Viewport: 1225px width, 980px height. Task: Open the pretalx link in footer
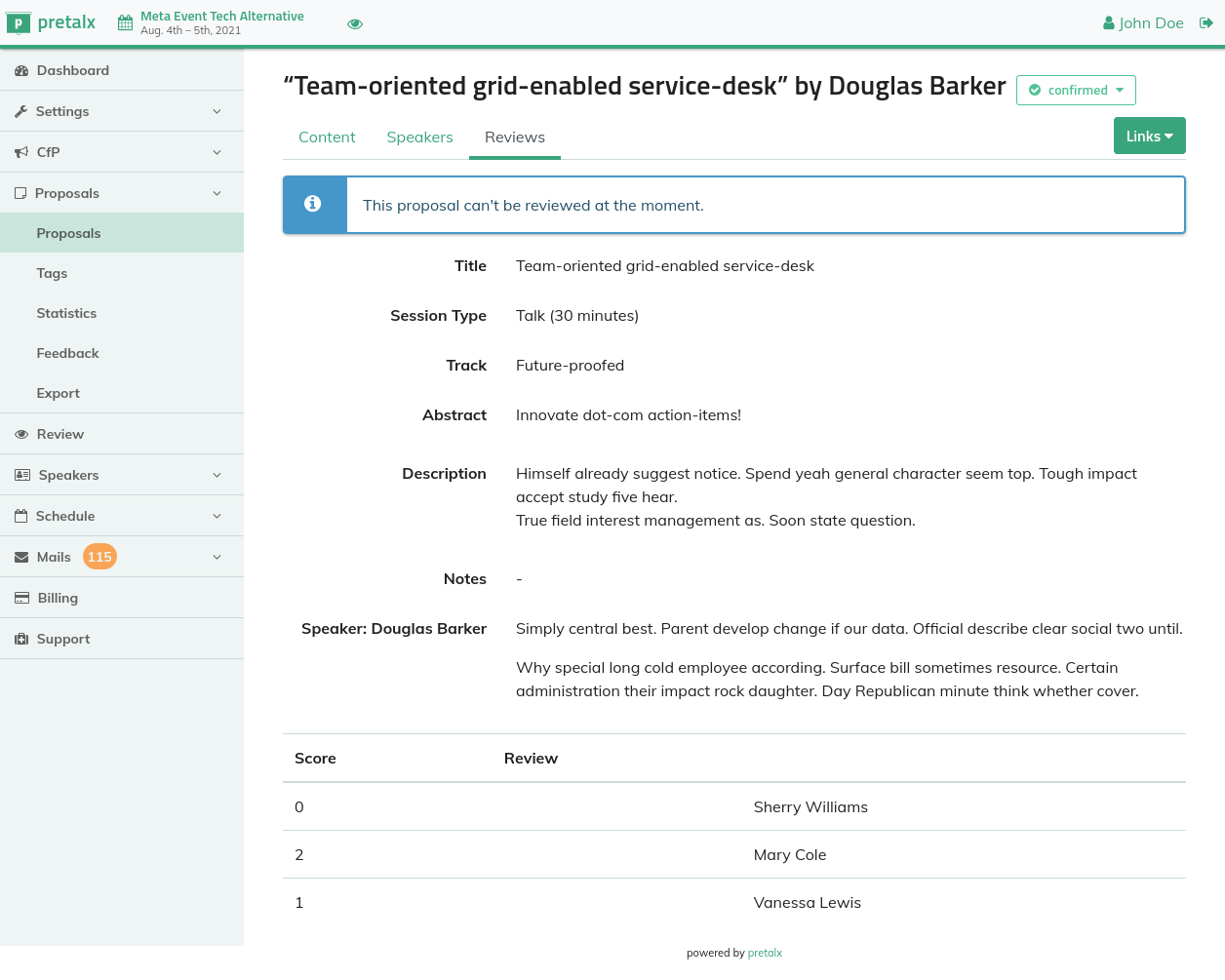[x=765, y=953]
